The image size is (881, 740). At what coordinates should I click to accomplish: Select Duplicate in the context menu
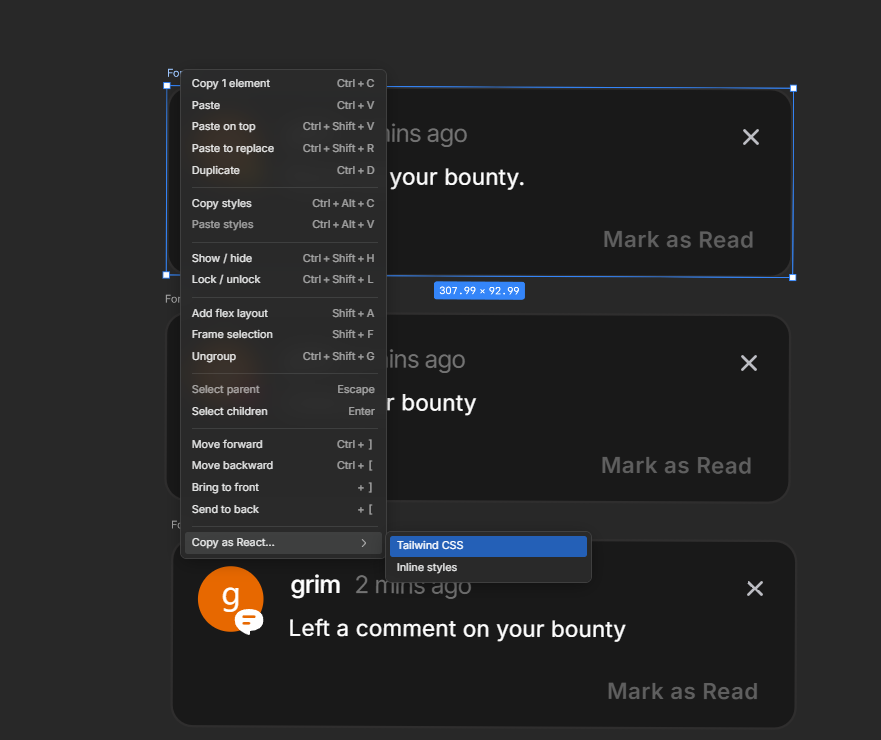pos(283,170)
